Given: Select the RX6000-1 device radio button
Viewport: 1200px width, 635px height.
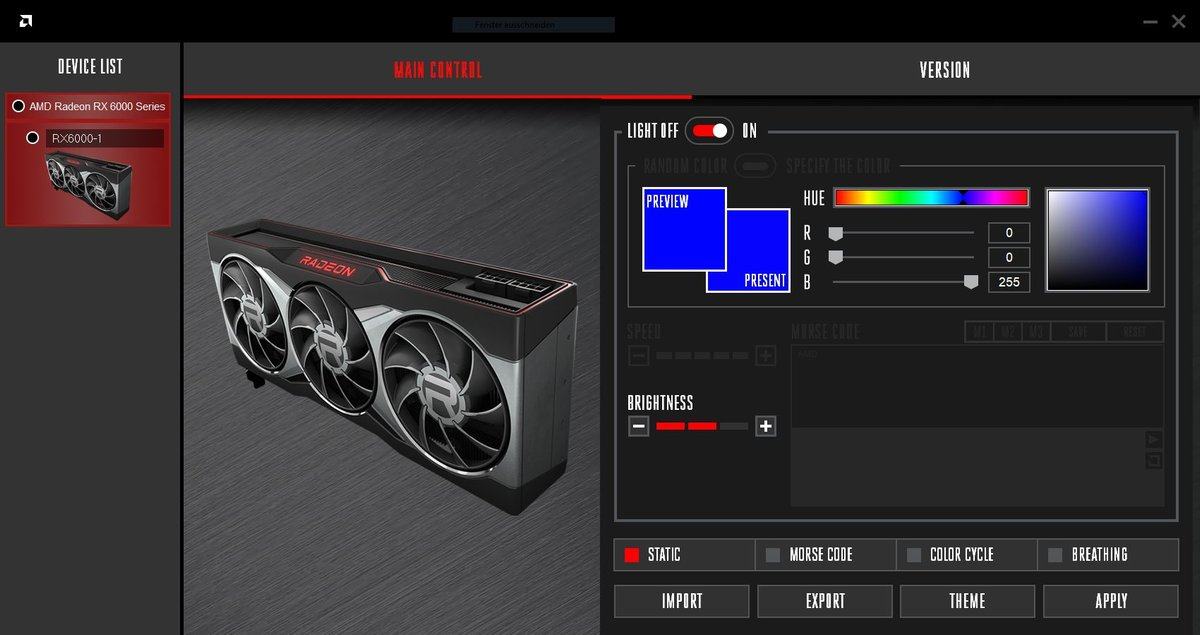Looking at the screenshot, I should [33, 138].
